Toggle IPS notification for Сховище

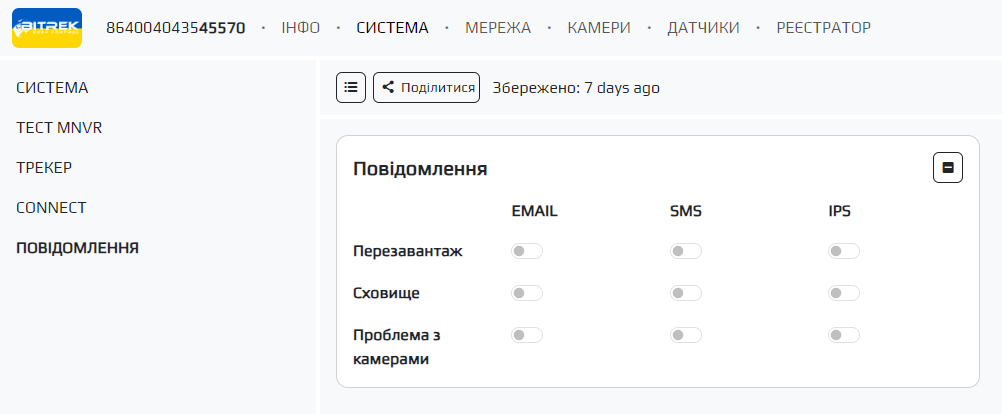[843, 293]
